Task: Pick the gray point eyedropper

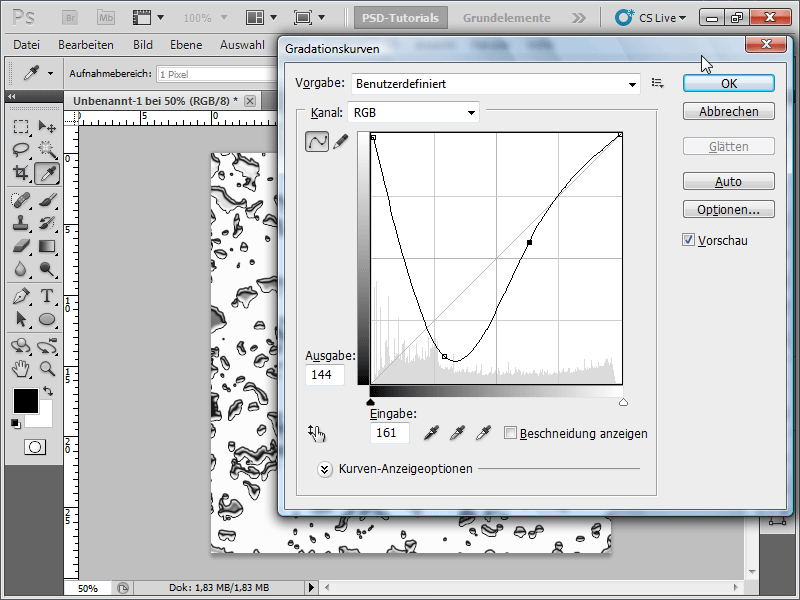Action: click(x=457, y=433)
